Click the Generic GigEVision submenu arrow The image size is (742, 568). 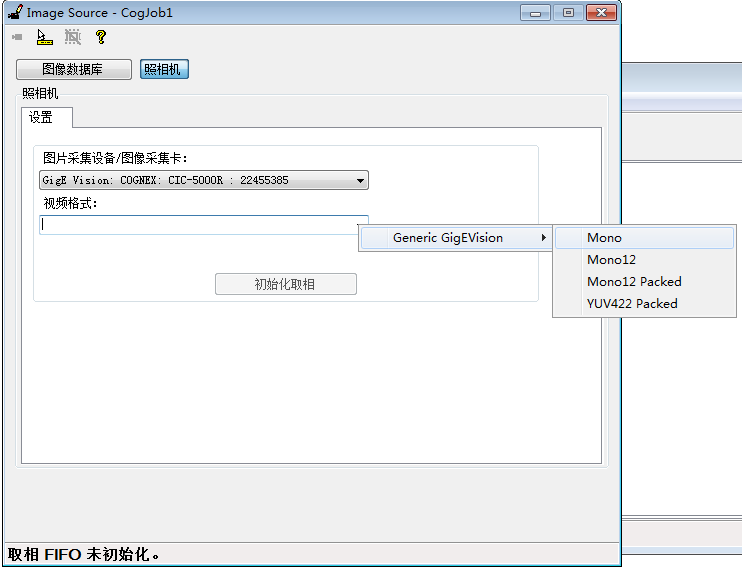pyautogui.click(x=544, y=238)
